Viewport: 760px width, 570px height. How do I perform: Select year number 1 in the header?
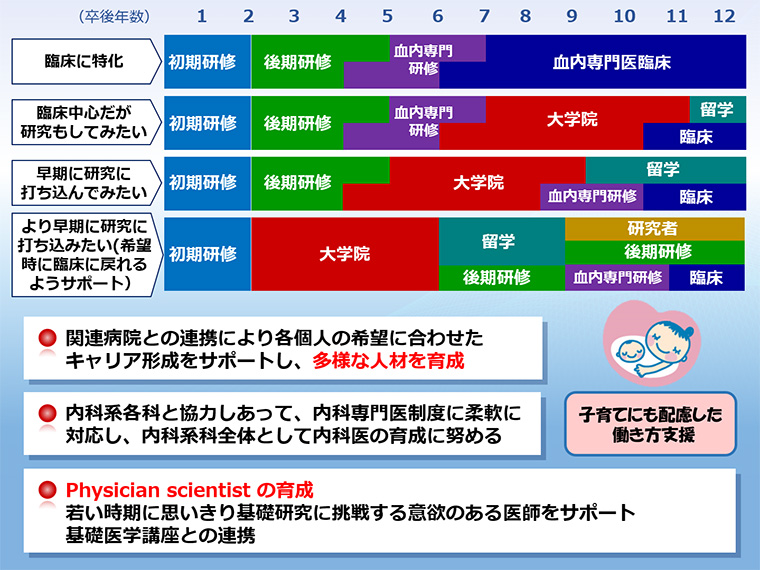pyautogui.click(x=202, y=16)
